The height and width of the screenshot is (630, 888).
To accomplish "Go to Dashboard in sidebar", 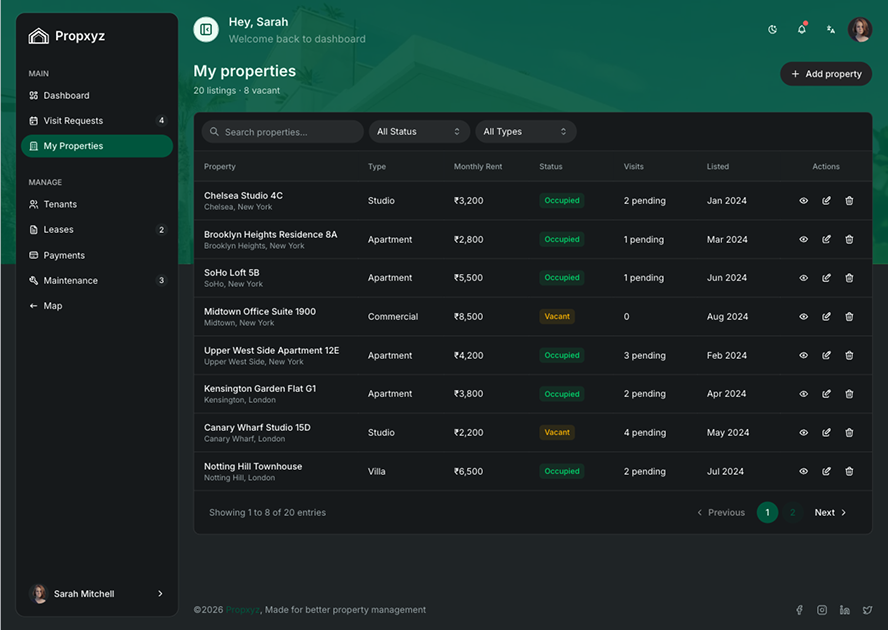I will [x=97, y=95].
